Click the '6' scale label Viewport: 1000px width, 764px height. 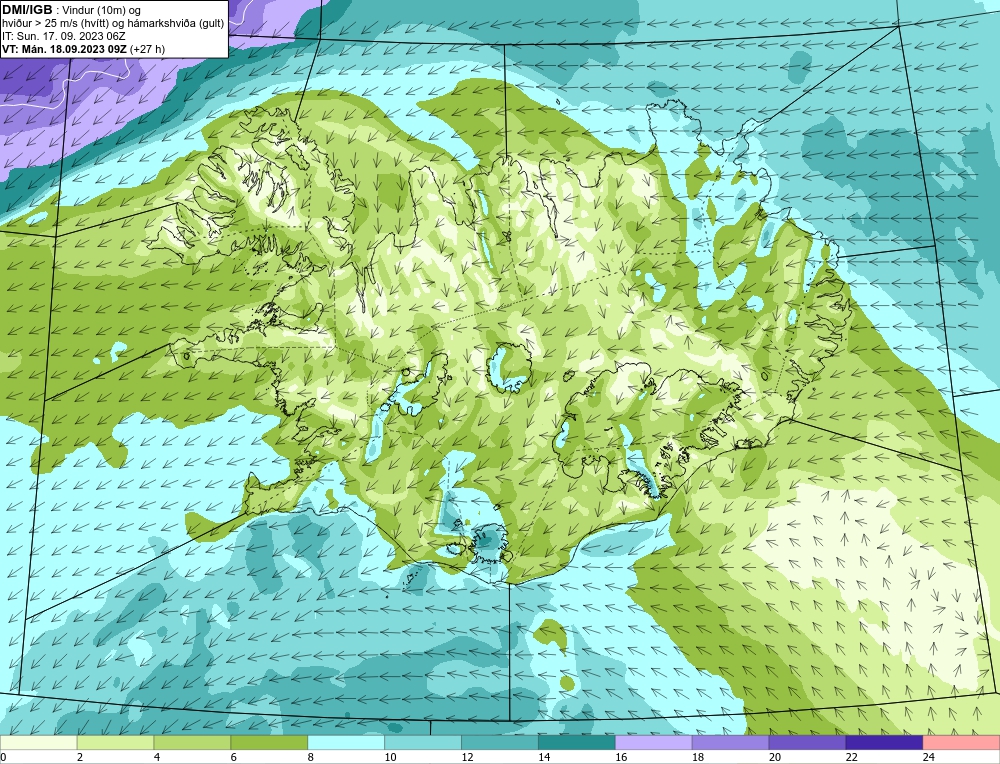point(233,757)
